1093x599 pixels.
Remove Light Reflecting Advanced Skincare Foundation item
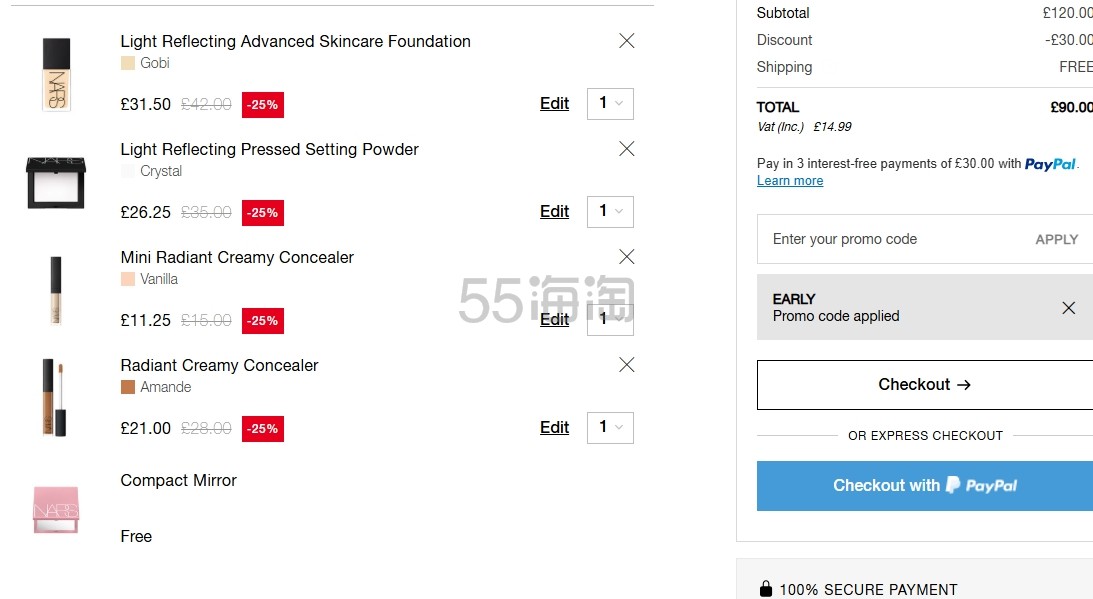[x=627, y=41]
